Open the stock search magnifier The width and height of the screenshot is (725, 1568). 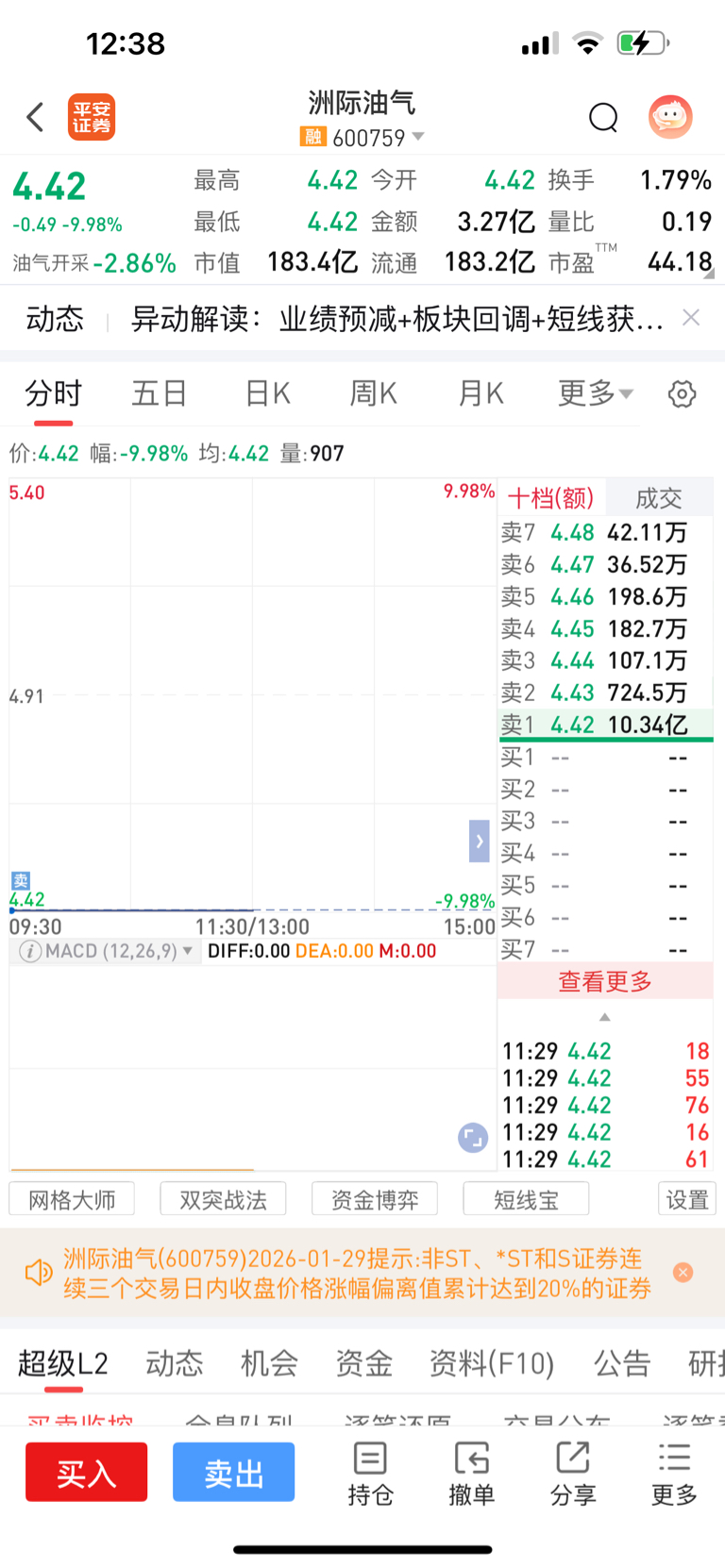coord(603,118)
